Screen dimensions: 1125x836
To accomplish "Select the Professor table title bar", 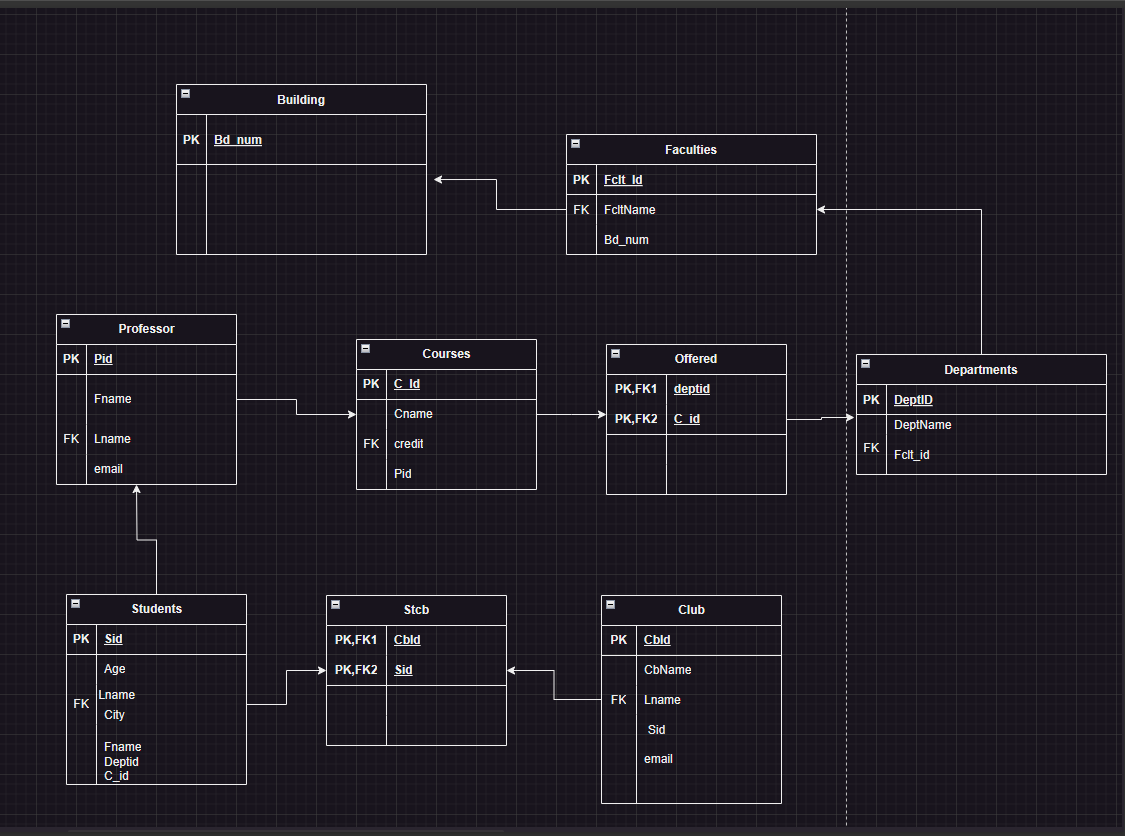I will (146, 328).
